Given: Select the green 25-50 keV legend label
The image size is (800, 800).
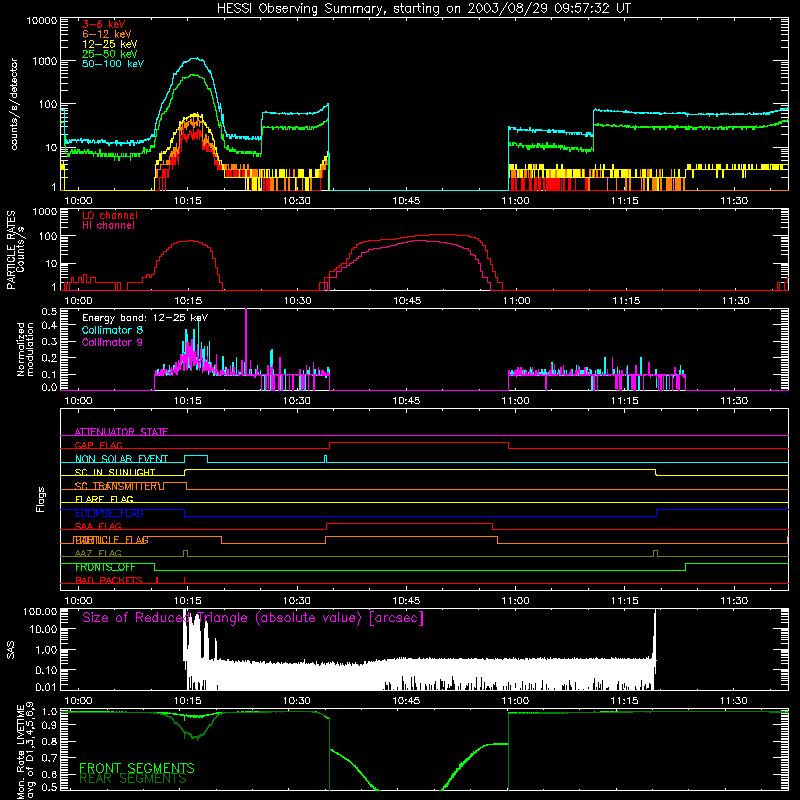Looking at the screenshot, I should (x=110, y=54).
